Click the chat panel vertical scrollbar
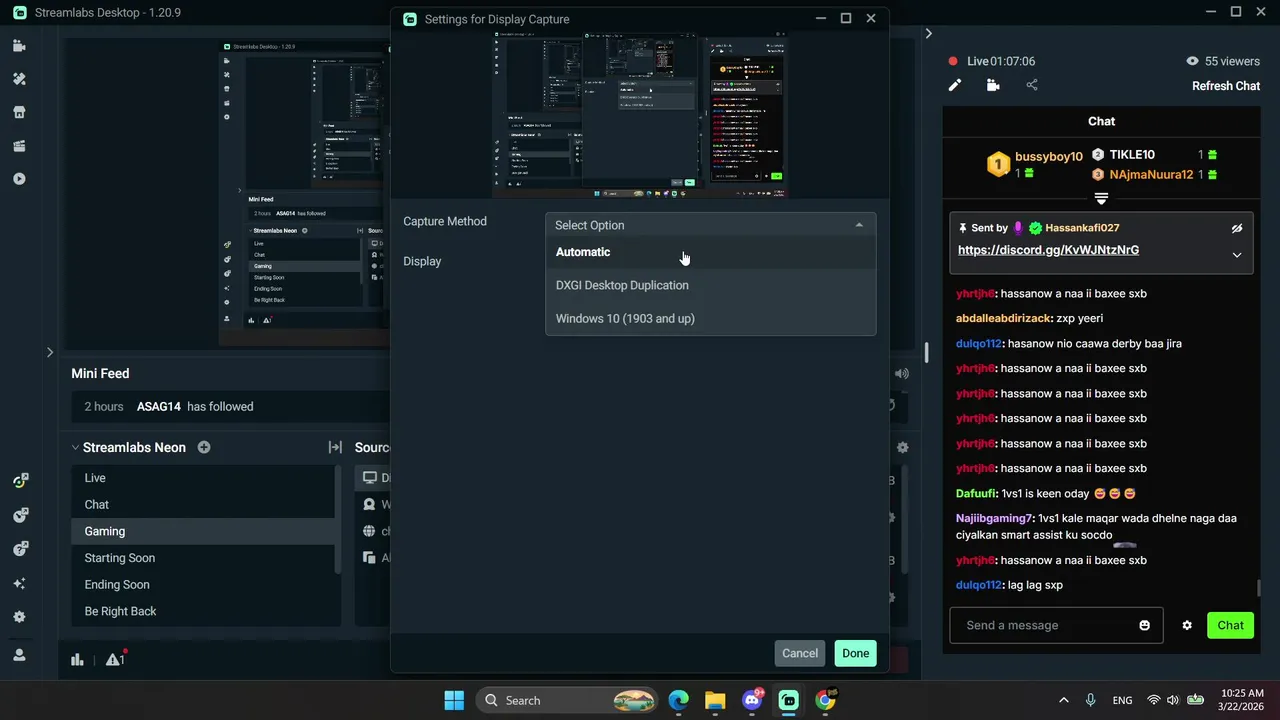Image resolution: width=1280 pixels, height=720 pixels. [1259, 588]
